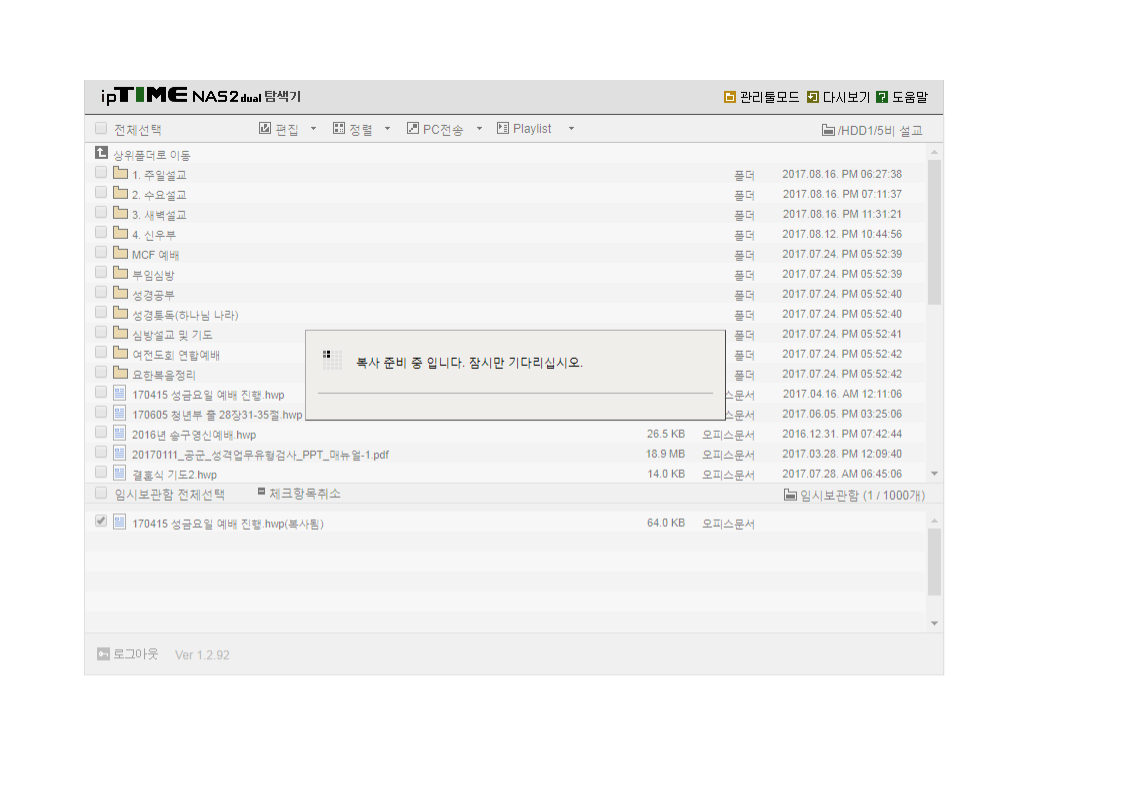
Task: Expand the 편집 dropdown arrow
Action: 313,129
